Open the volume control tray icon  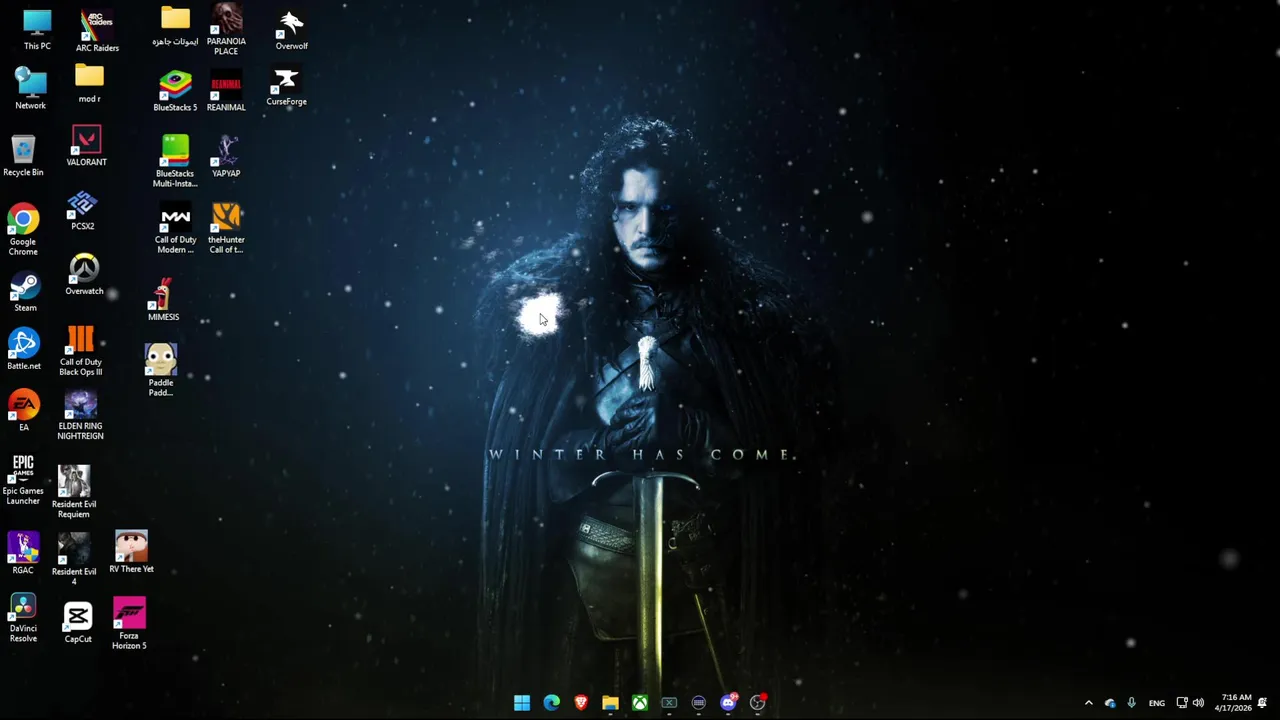click(x=1198, y=703)
